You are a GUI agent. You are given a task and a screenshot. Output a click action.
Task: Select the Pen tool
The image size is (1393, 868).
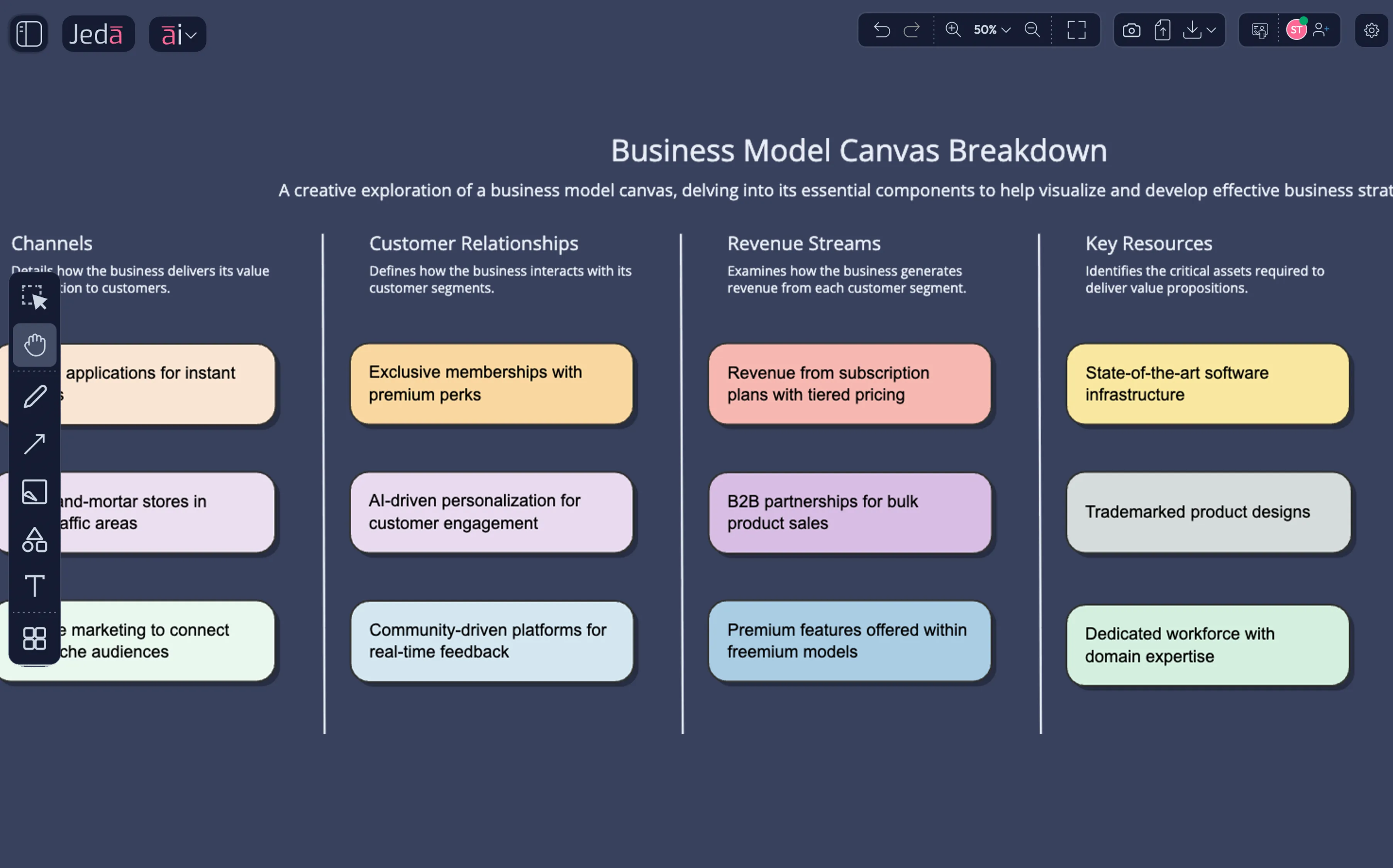tap(34, 396)
